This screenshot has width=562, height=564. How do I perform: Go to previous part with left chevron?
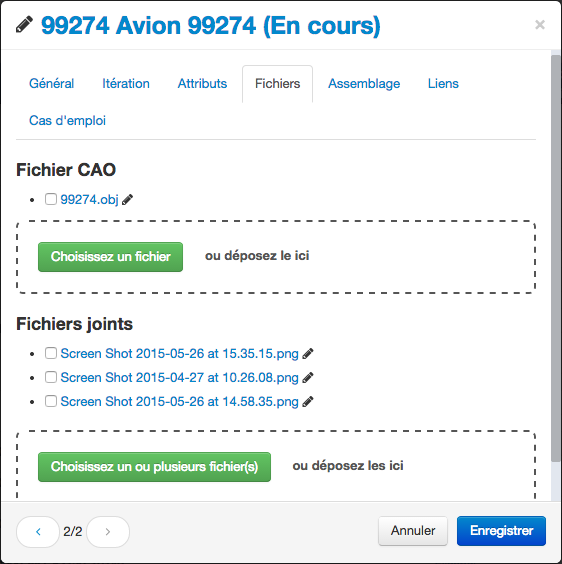click(38, 532)
